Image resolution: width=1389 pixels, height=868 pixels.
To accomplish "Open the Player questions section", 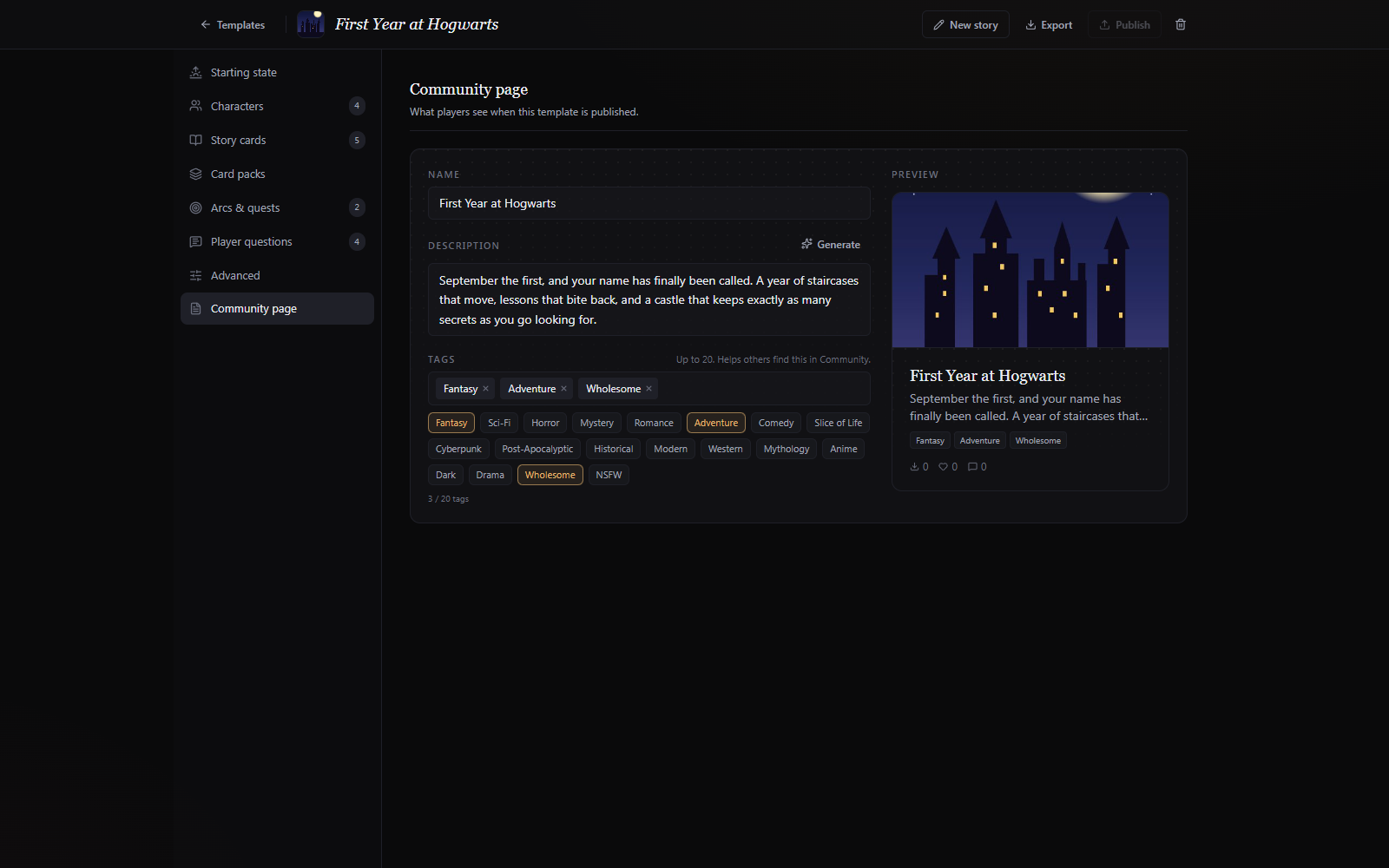I will tap(277, 241).
